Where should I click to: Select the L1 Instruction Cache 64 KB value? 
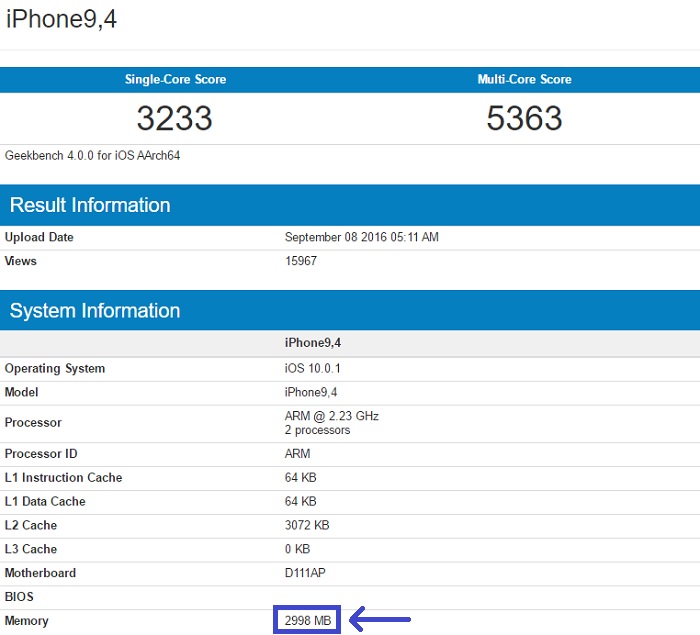click(x=300, y=477)
